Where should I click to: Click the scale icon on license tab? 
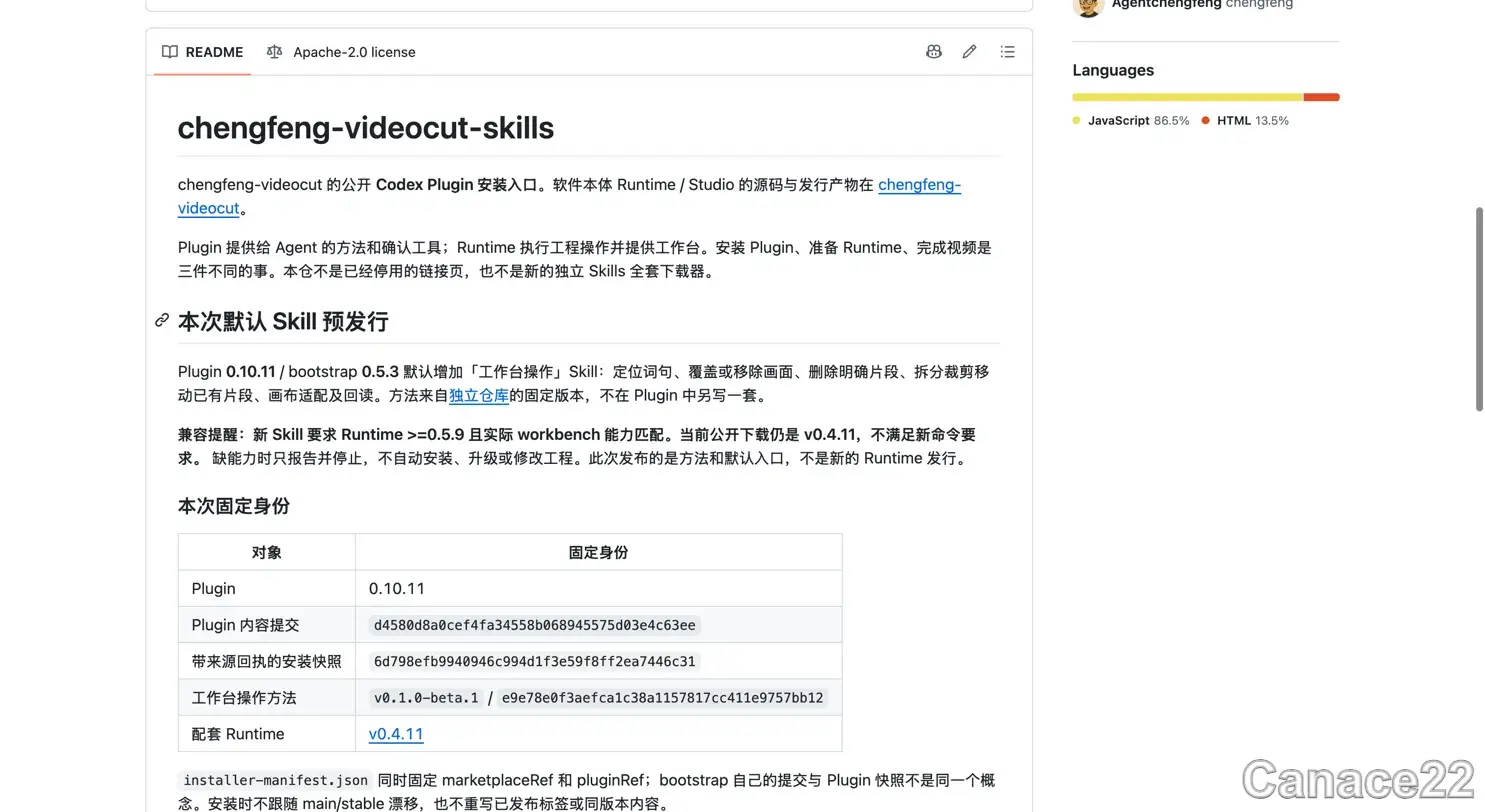coord(275,52)
